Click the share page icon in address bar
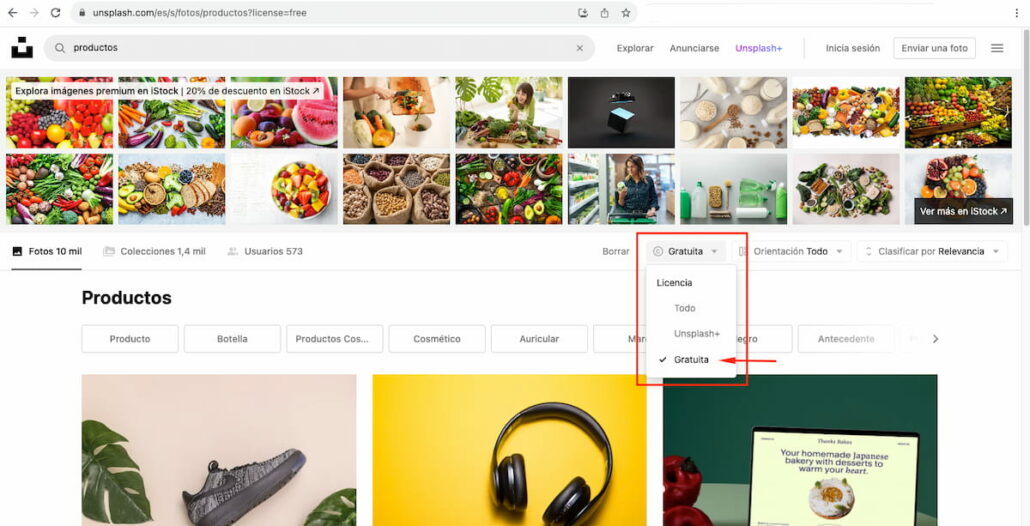The width and height of the screenshot is (1030, 526). click(x=604, y=12)
